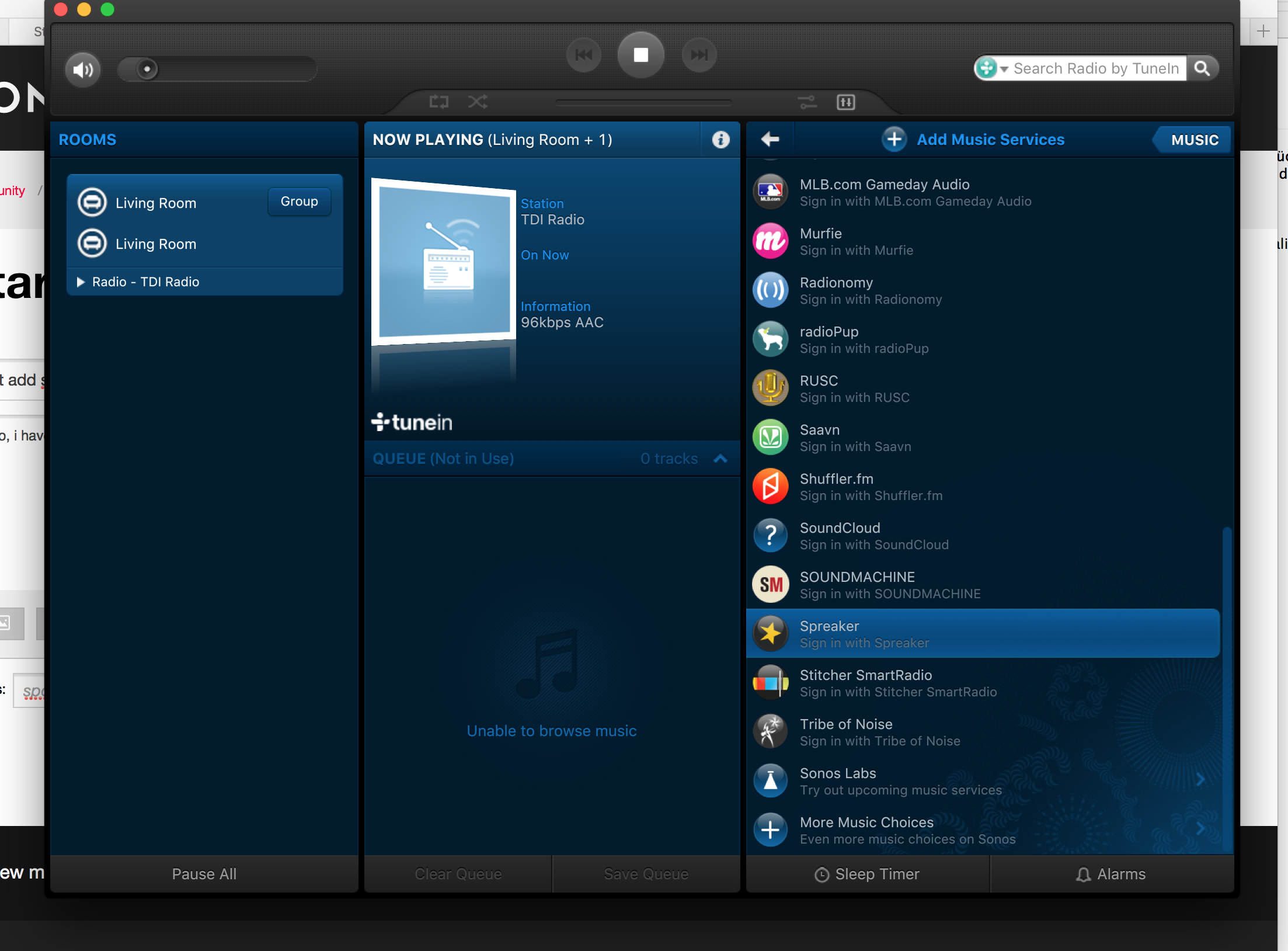Open the Sleep Timer
This screenshot has height=951, width=1288.
868,874
